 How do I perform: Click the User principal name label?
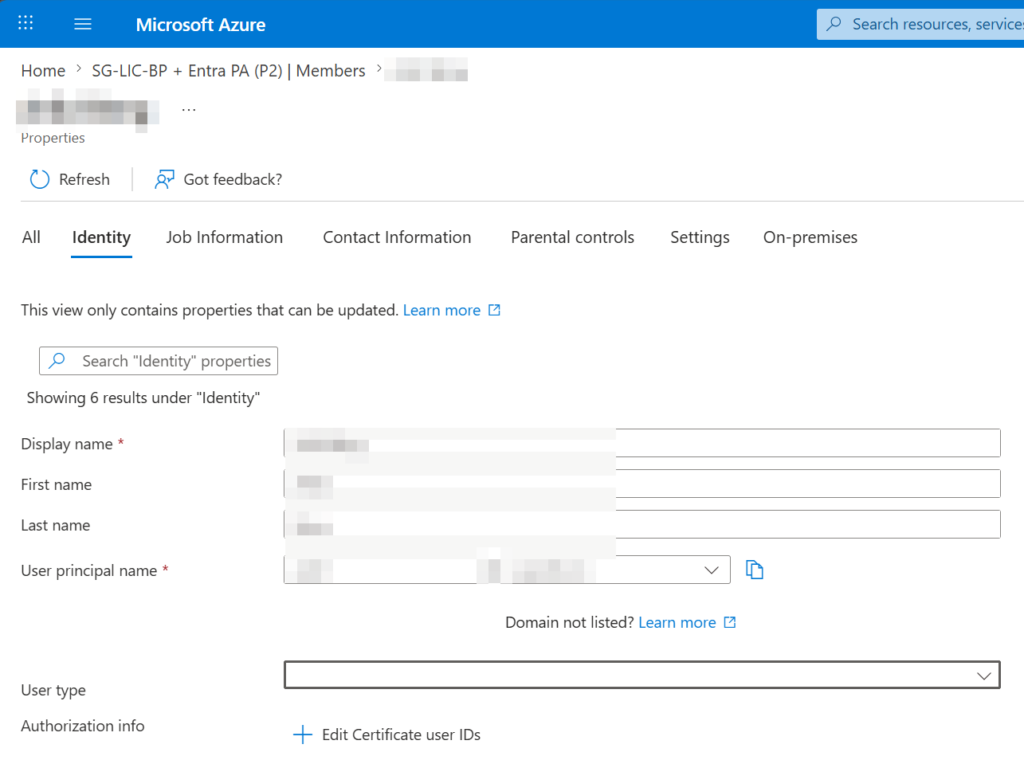pyautogui.click(x=89, y=571)
